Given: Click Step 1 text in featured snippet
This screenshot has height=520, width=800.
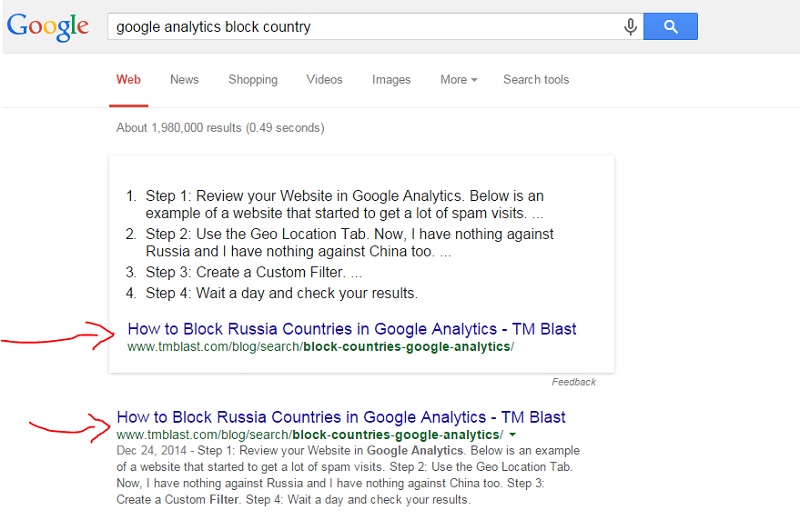Looking at the screenshot, I should coord(344,205).
